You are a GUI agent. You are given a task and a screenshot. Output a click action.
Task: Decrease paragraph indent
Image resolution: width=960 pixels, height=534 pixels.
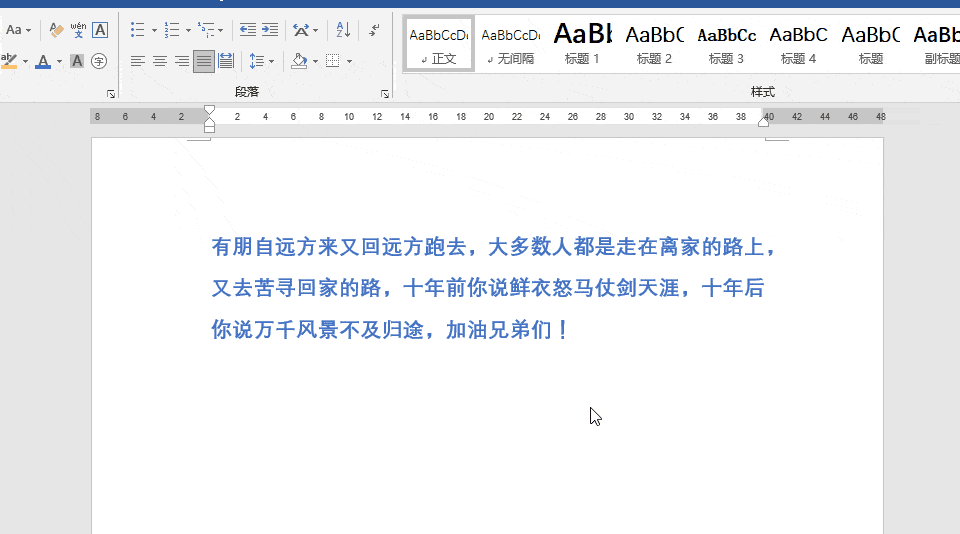pyautogui.click(x=247, y=29)
